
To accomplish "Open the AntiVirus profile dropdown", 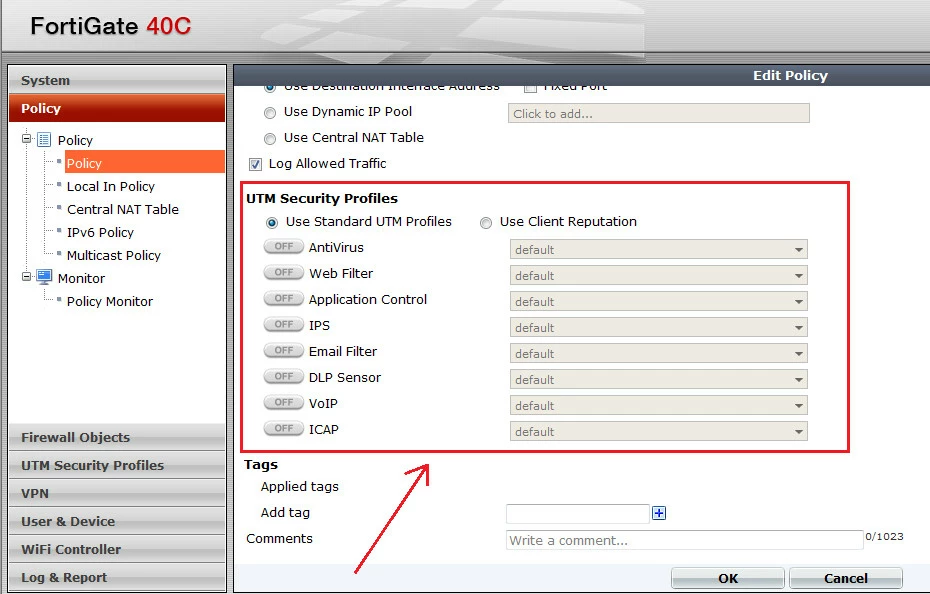I will click(x=658, y=249).
